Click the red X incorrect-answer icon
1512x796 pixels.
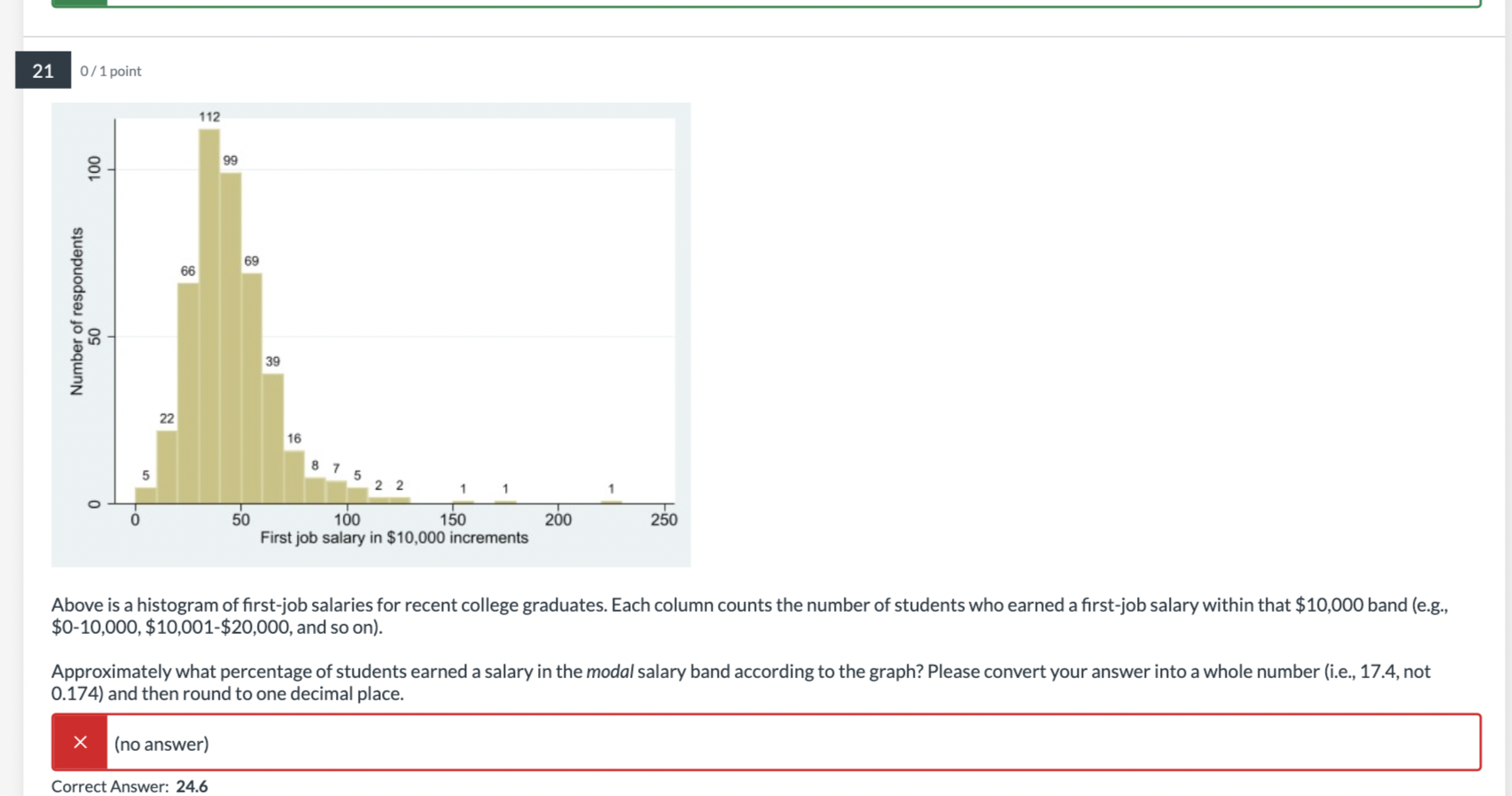tap(80, 743)
